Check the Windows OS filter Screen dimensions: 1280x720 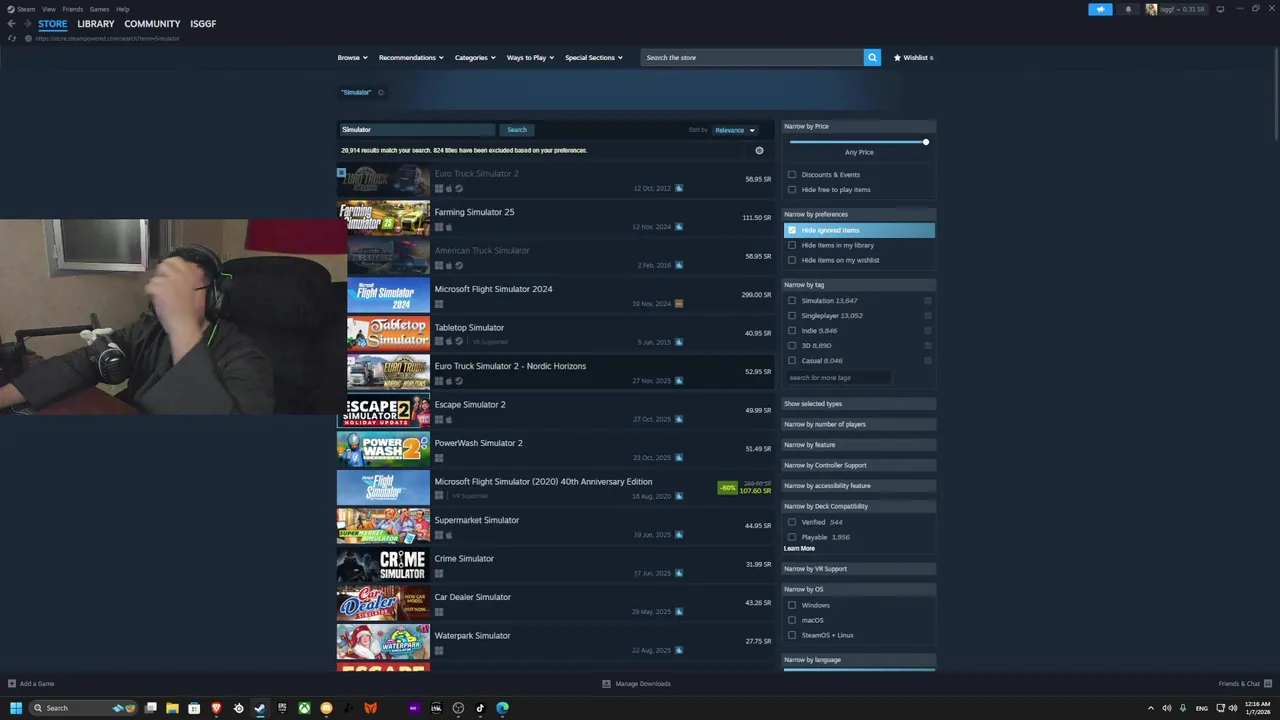(792, 605)
